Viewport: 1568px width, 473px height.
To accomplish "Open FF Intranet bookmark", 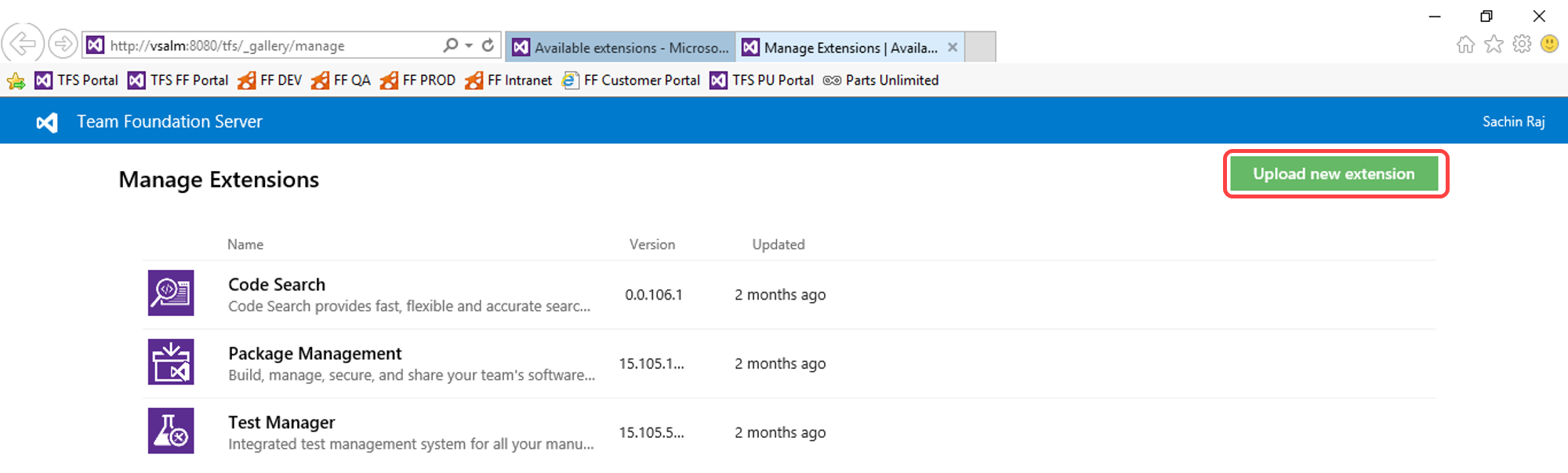I will click(x=509, y=80).
